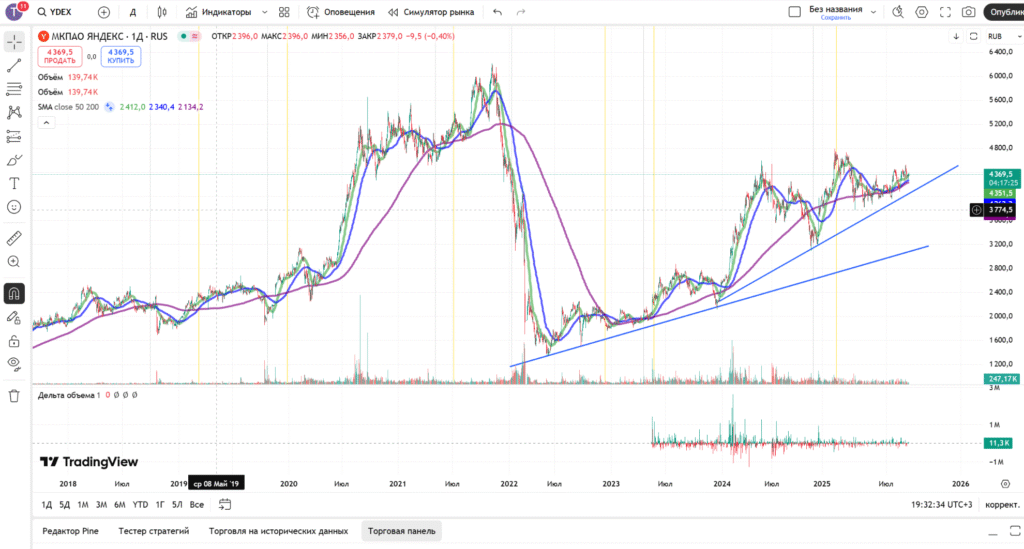Screen dimensions: 1024x549
Task: Select the brush drawing tool
Action: coord(14,160)
